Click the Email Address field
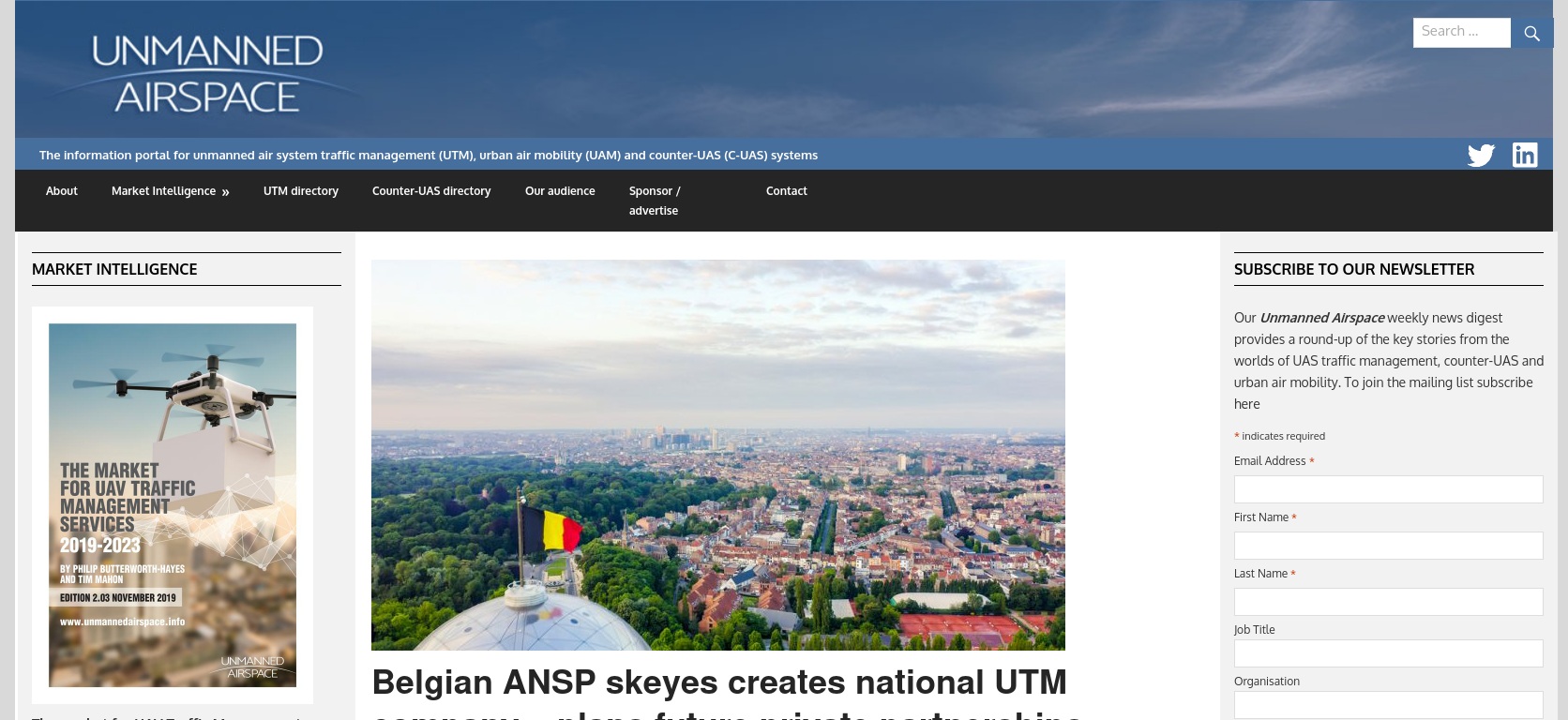The image size is (1568, 720). 1388,489
